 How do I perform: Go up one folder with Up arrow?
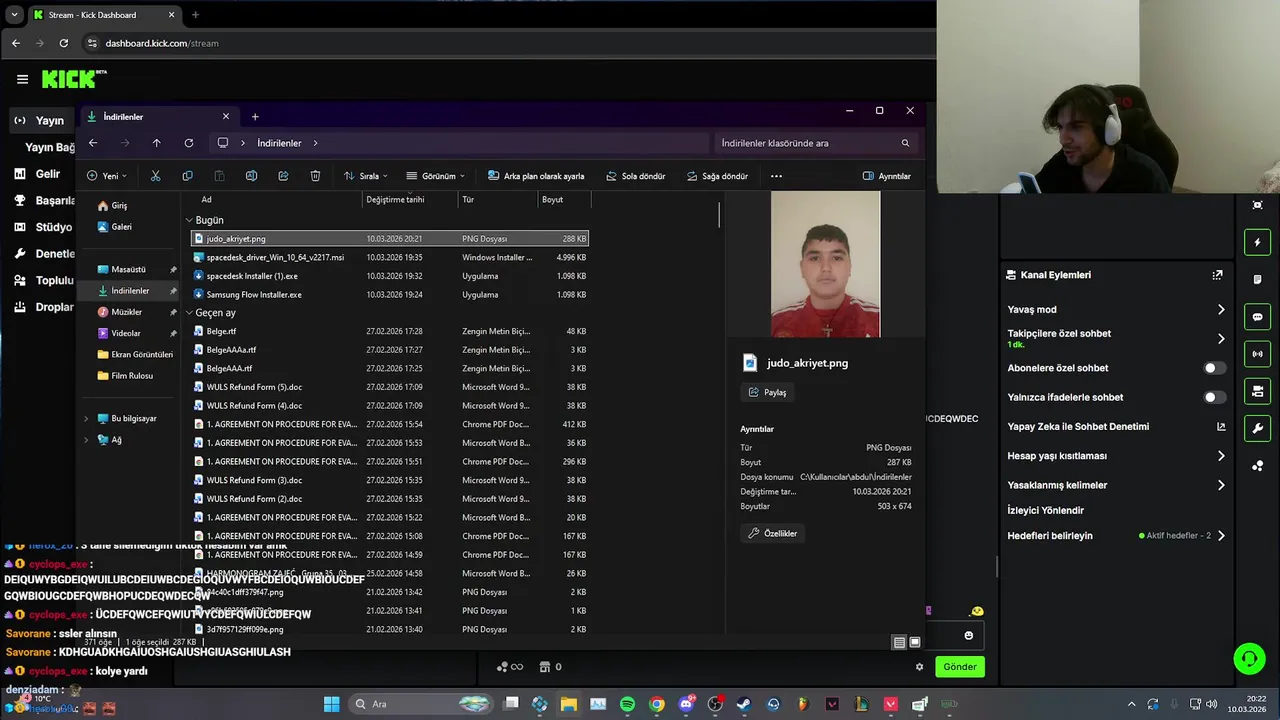pyautogui.click(x=156, y=143)
